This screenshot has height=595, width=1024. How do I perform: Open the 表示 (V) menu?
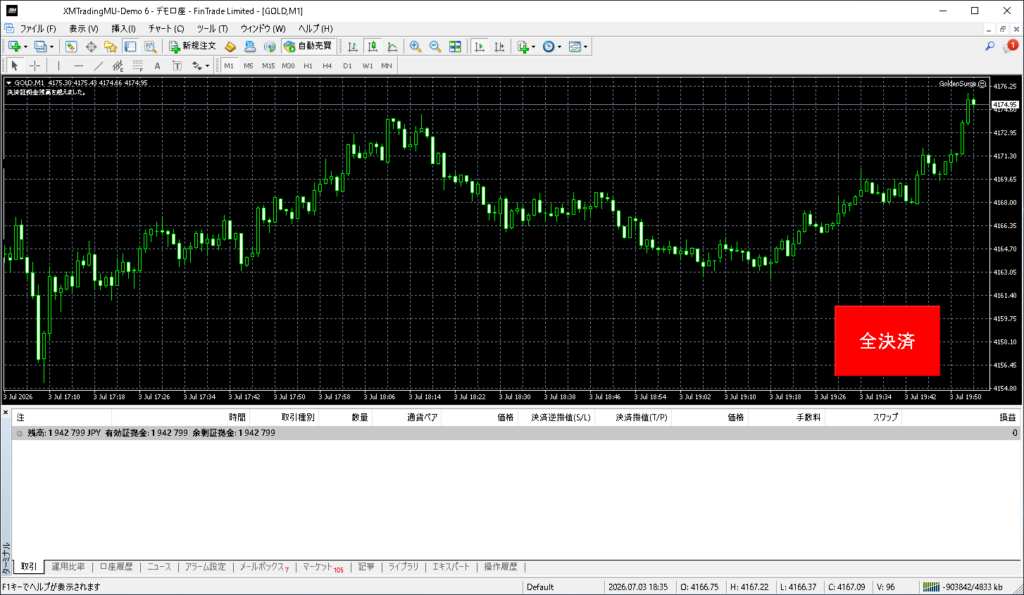pos(84,29)
